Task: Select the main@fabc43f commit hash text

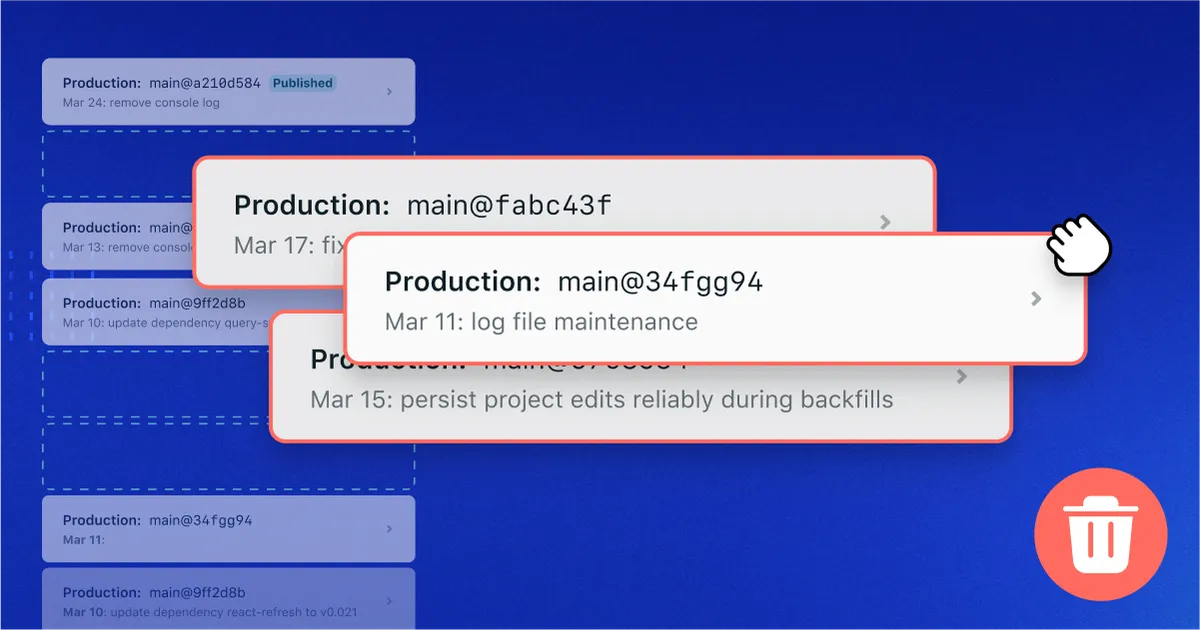Action: [x=508, y=206]
